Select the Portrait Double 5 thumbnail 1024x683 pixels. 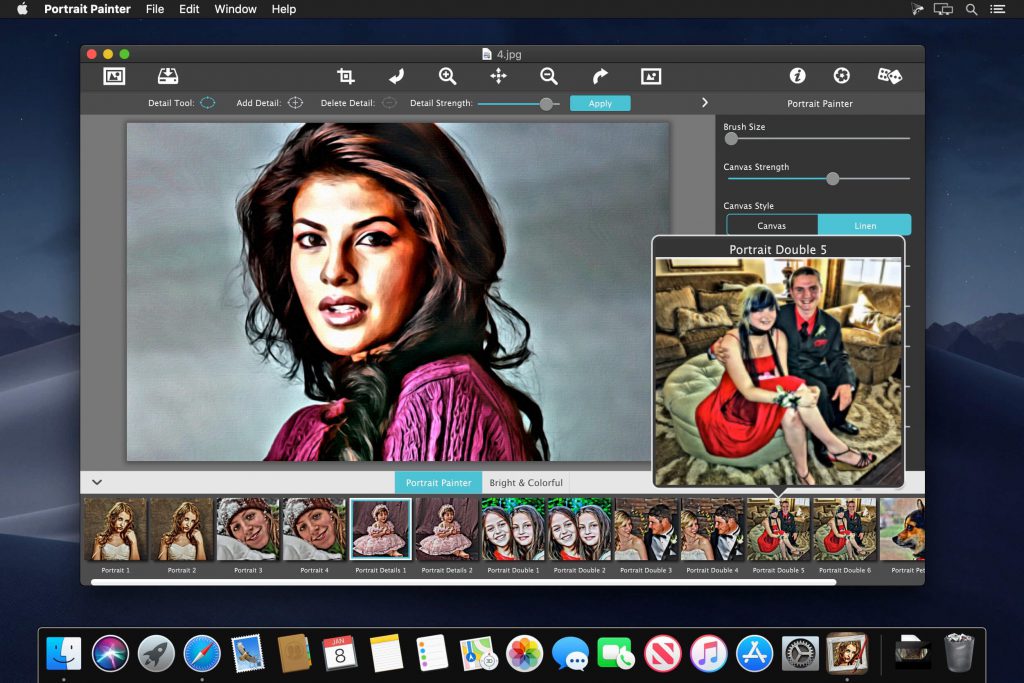tap(778, 528)
